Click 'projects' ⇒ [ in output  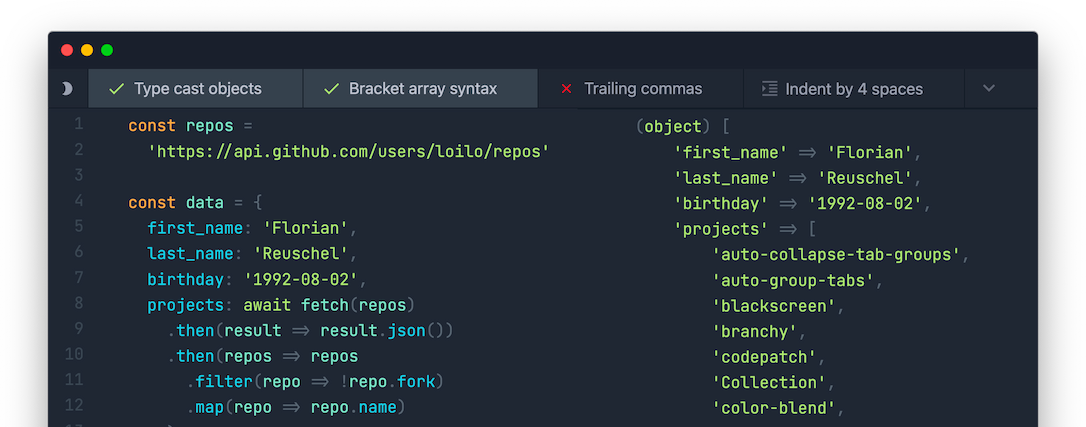[x=745, y=229]
